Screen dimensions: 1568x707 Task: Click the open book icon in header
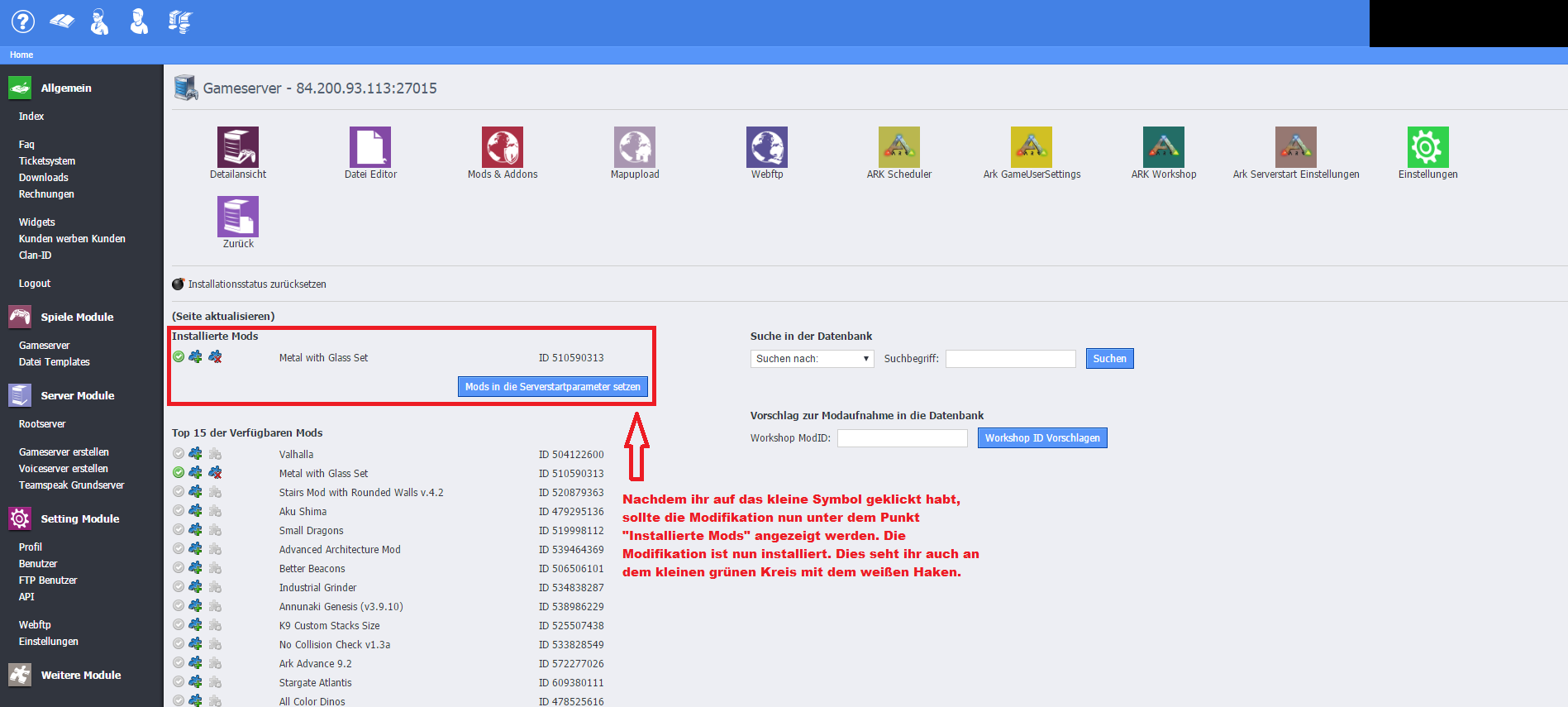coord(62,21)
